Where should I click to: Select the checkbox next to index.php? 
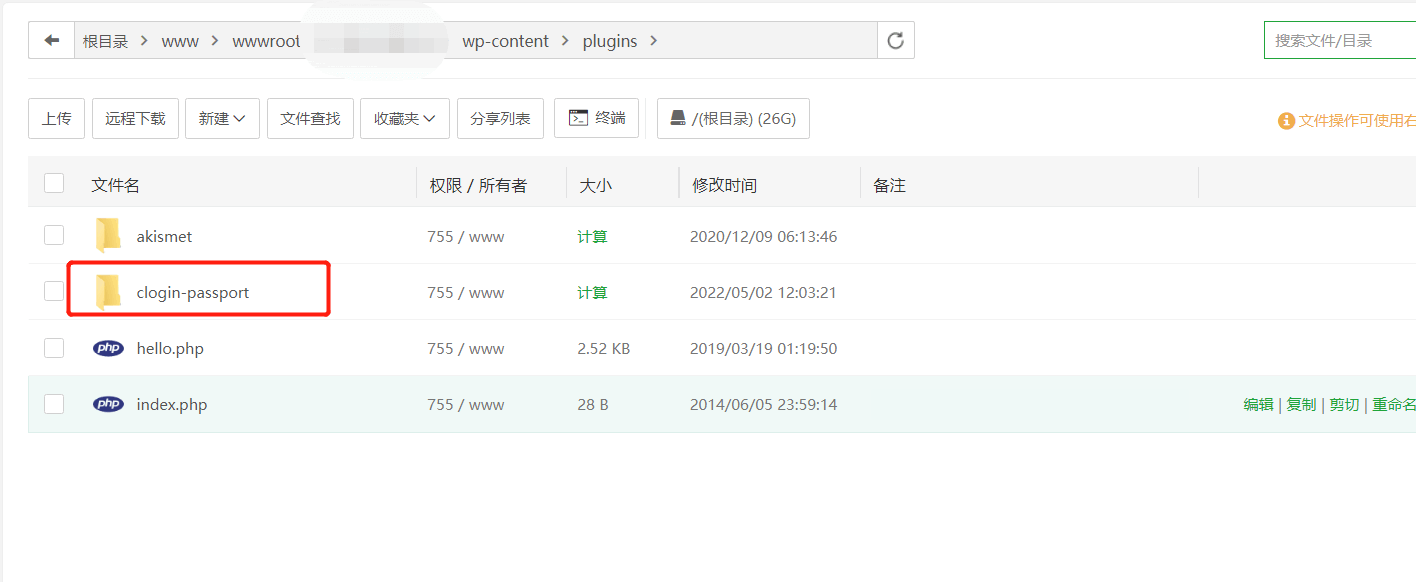click(53, 404)
